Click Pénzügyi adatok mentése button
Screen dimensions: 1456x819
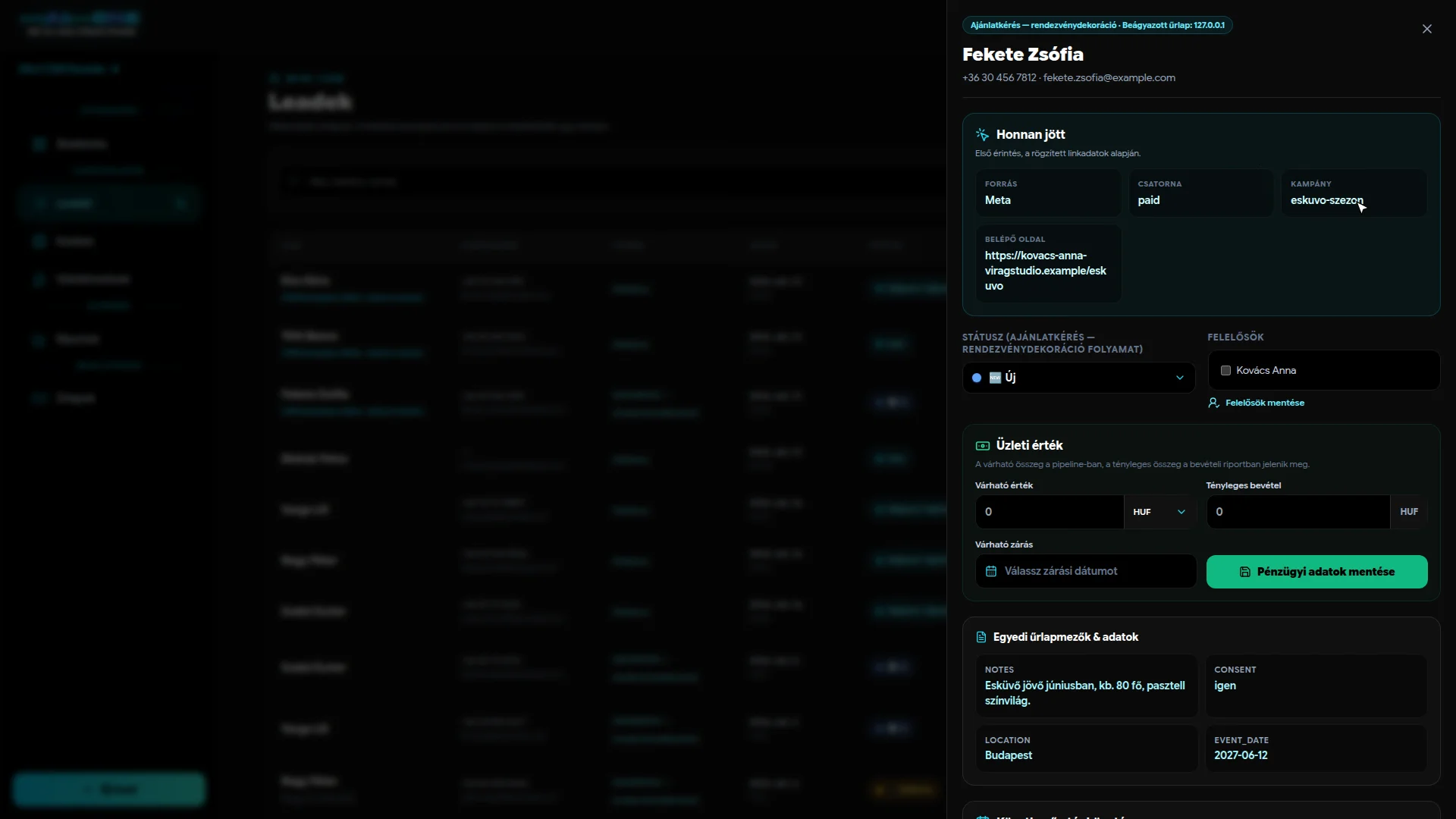click(x=1316, y=572)
